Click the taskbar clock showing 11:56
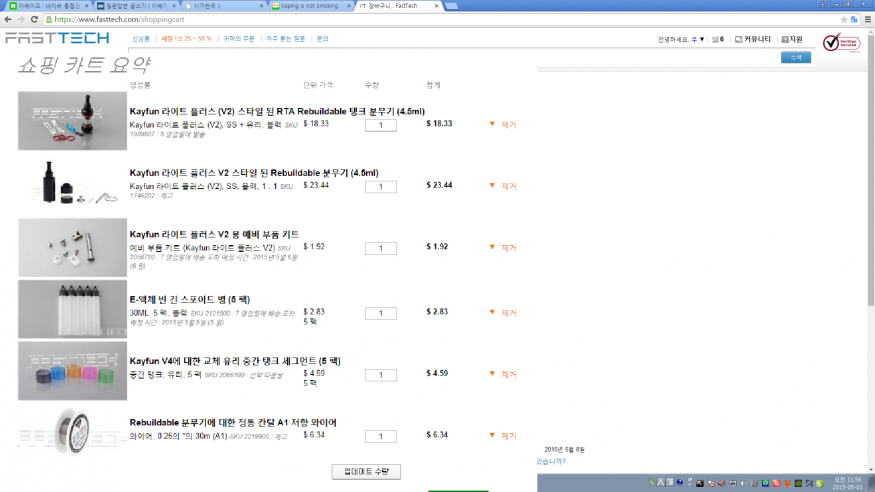The width and height of the screenshot is (875, 492). click(x=847, y=483)
